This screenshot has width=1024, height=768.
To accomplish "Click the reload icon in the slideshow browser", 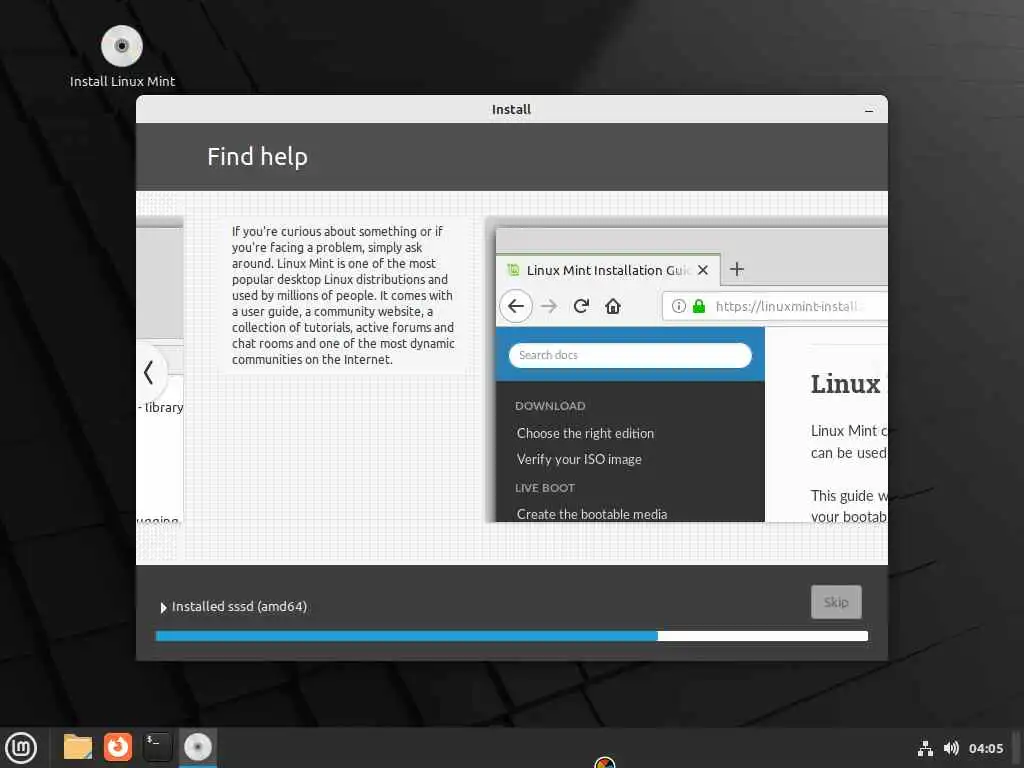I will (581, 306).
